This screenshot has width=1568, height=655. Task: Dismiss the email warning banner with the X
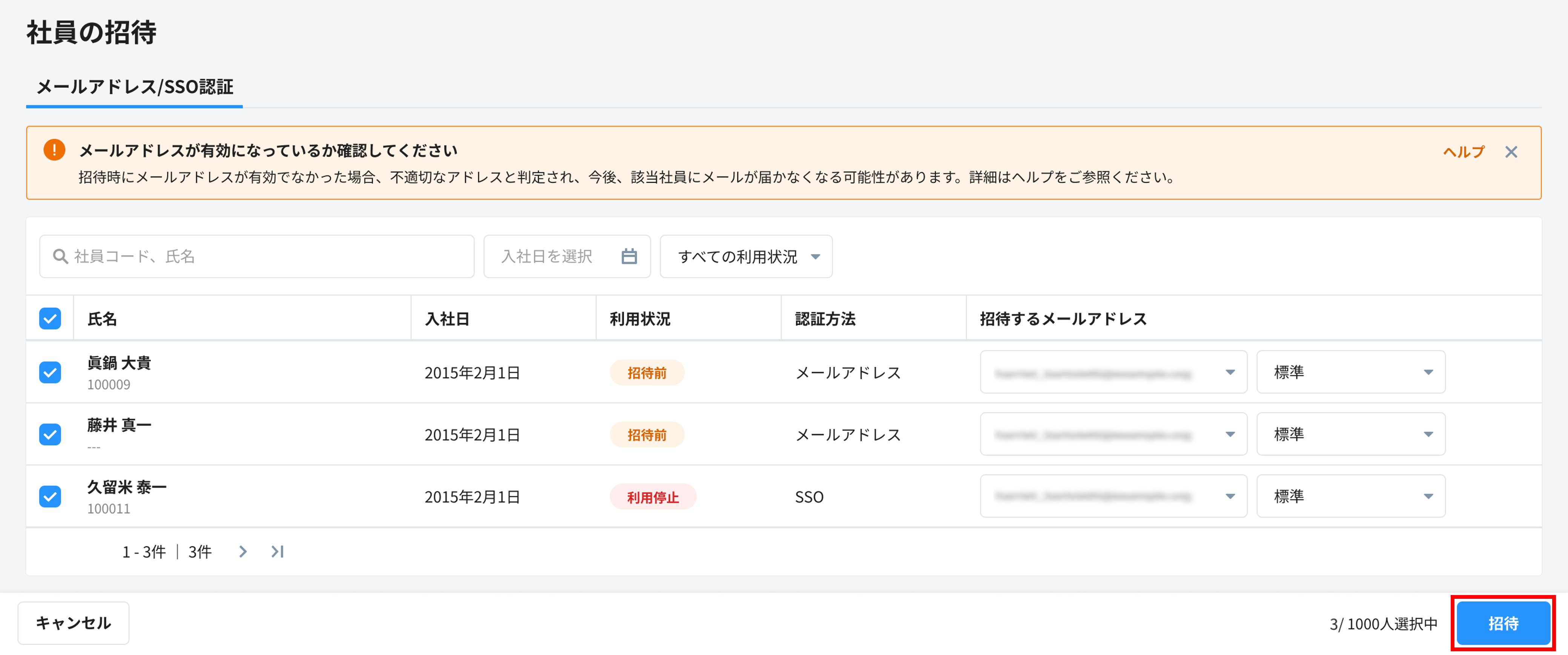pos(1512,152)
